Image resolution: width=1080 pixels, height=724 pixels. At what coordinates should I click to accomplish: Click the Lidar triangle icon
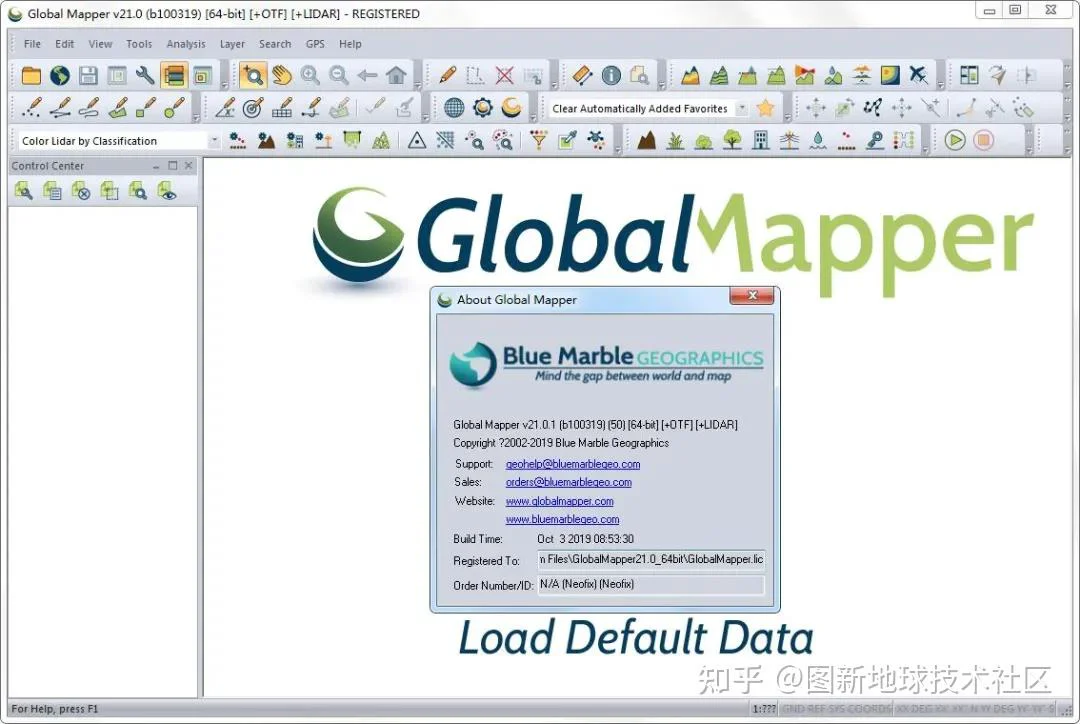point(417,141)
